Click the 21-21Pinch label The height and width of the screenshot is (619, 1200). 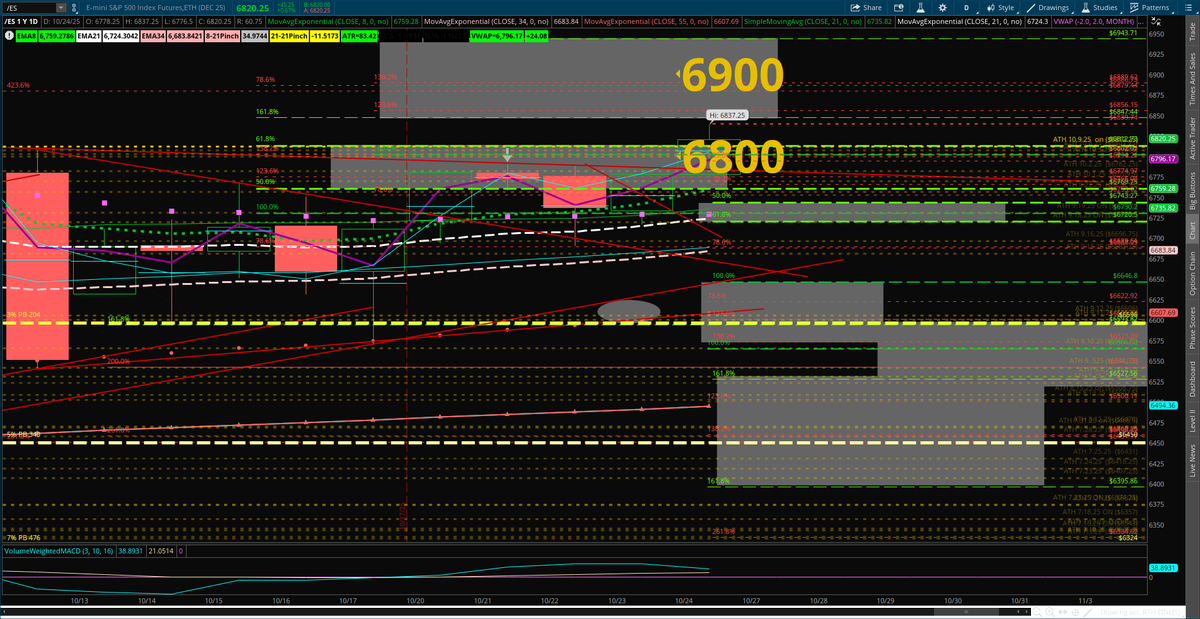[289, 36]
